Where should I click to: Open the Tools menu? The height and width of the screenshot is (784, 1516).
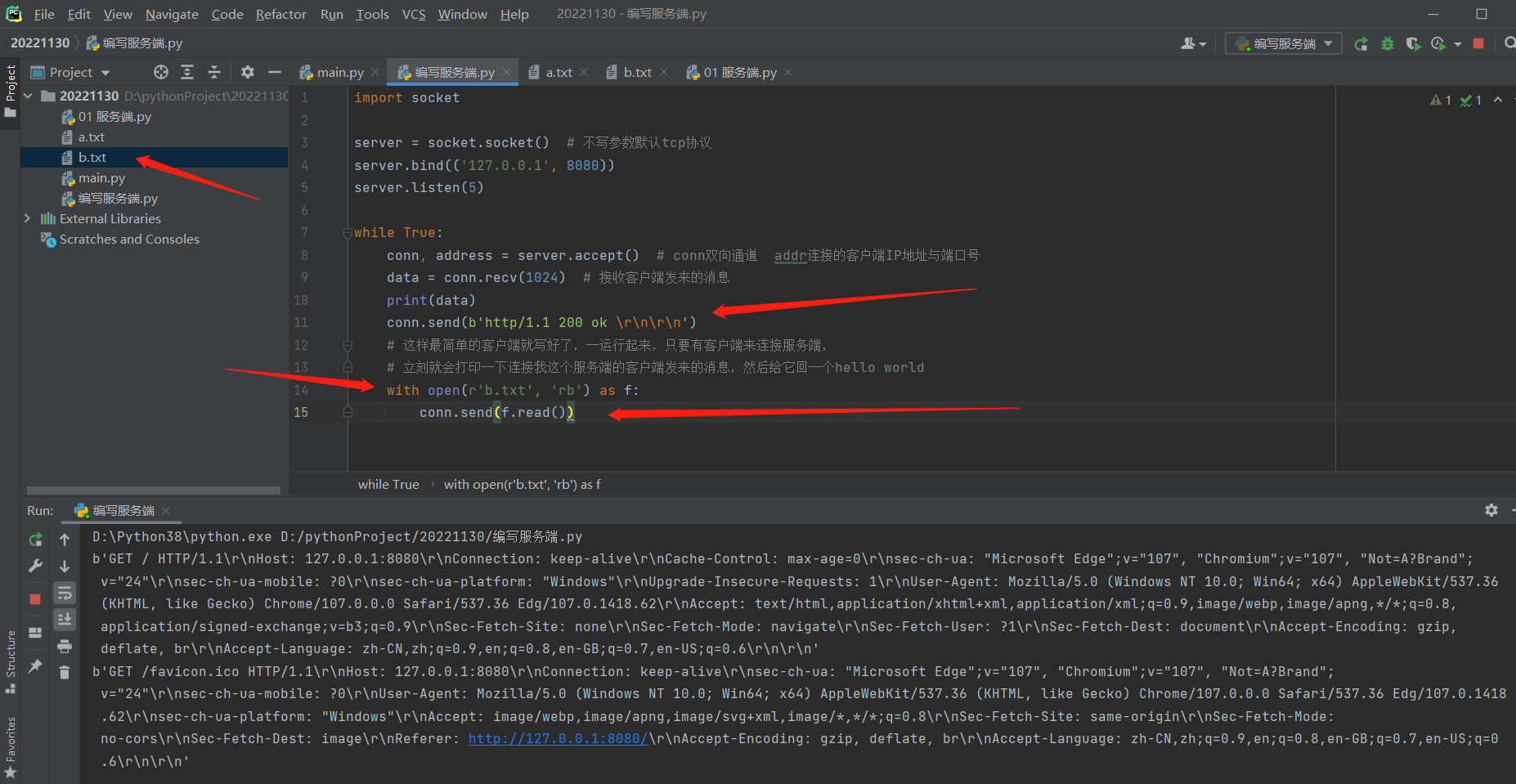[x=372, y=14]
